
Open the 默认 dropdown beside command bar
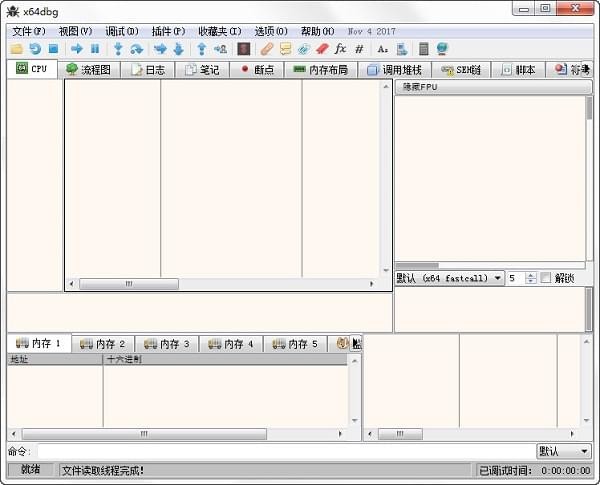[x=563, y=451]
